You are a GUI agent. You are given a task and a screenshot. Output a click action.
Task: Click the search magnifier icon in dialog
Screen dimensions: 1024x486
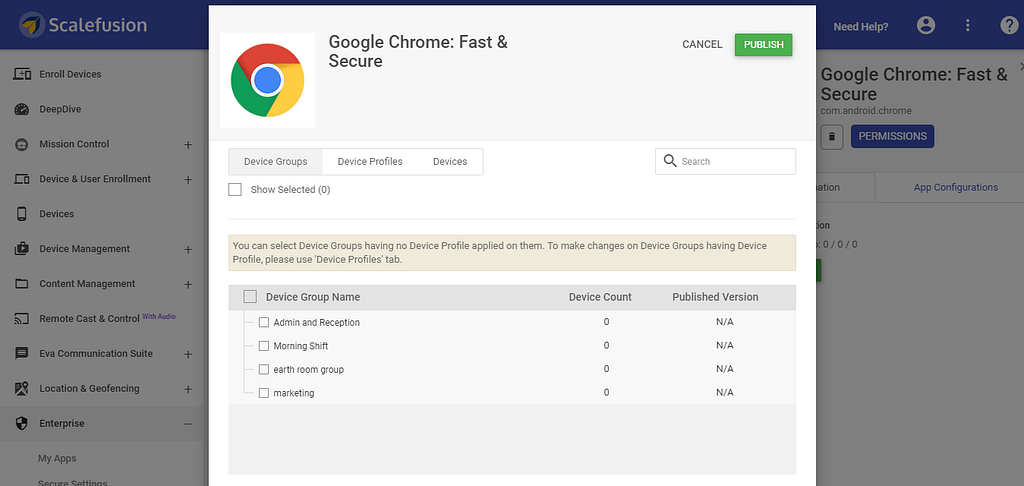coord(669,161)
